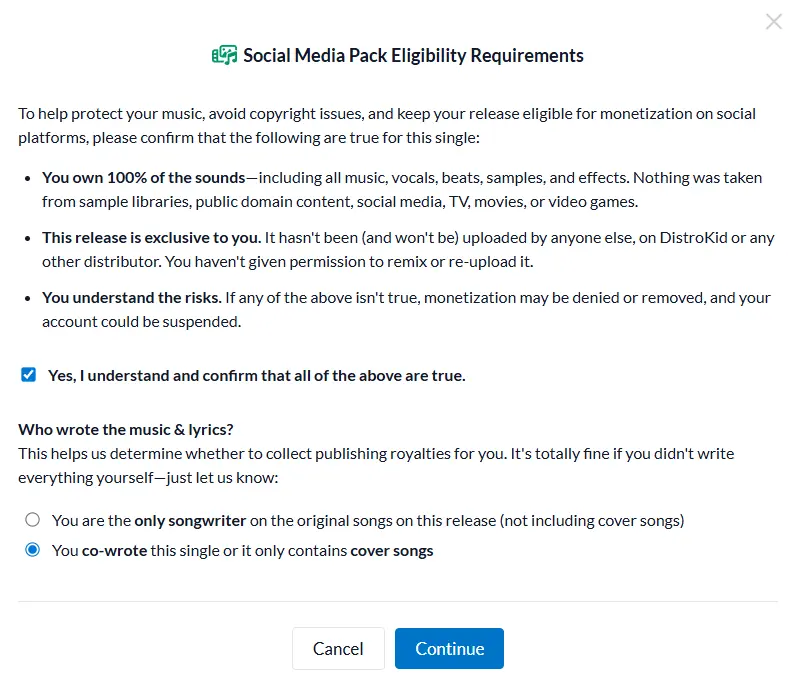
Task: Click the Social Media Pack Eligibility Requirements title
Action: pos(413,55)
